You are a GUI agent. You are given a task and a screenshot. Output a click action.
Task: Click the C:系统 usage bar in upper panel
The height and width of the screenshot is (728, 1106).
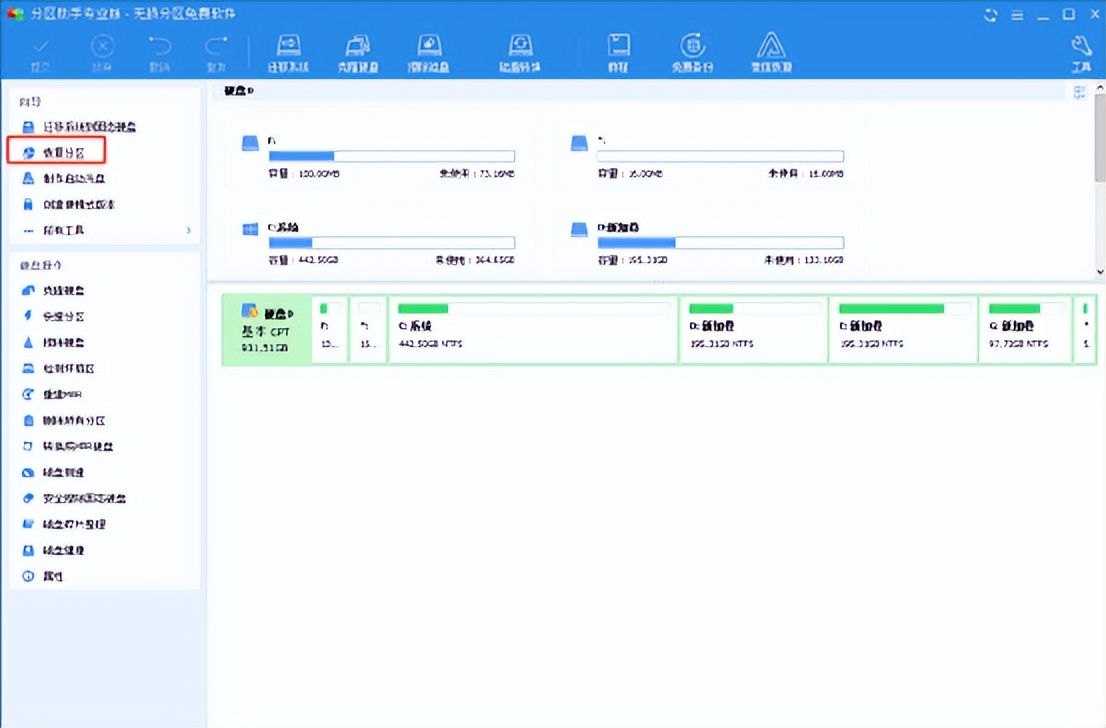tap(391, 242)
